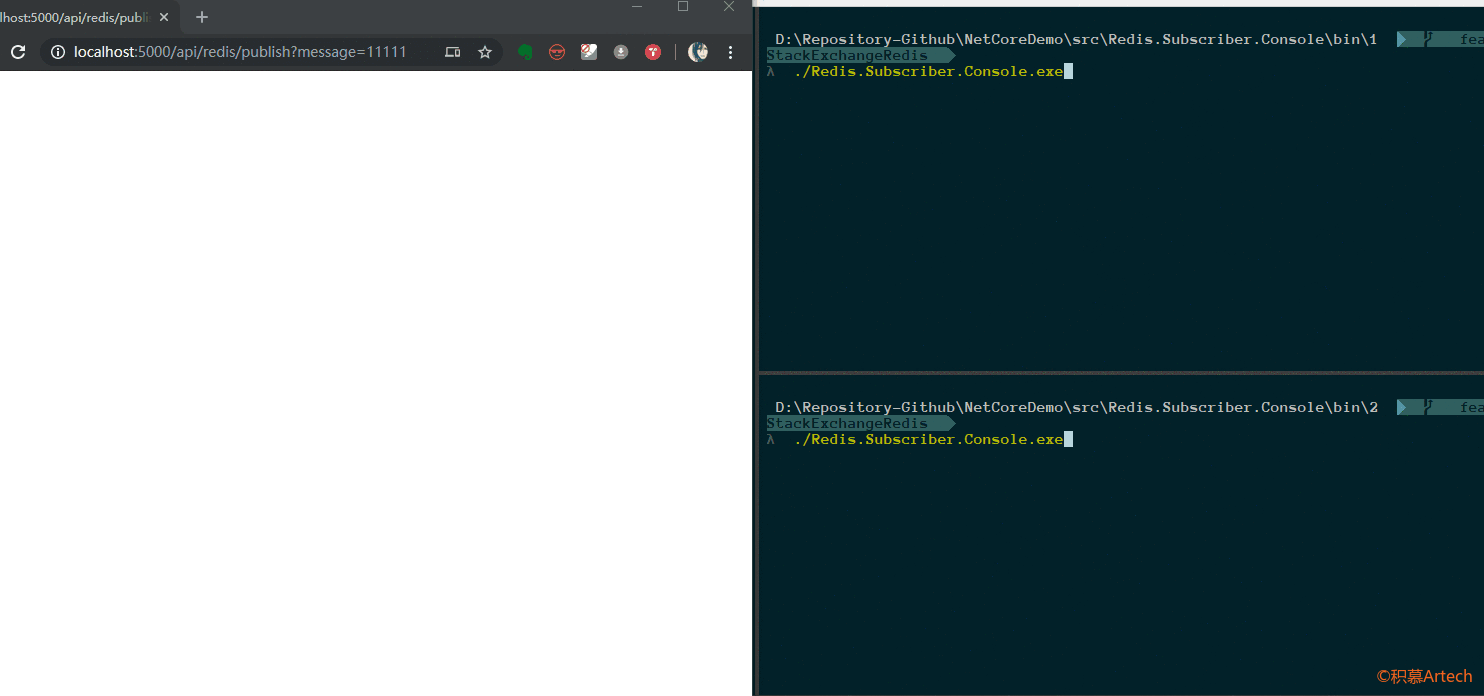This screenshot has width=1484, height=696.
Task: Click the command line in top terminal
Action: pyautogui.click(x=928, y=72)
